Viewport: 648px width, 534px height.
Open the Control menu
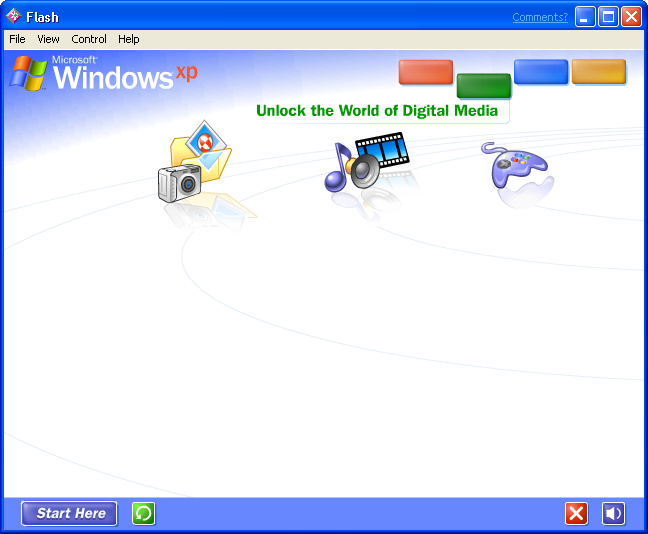89,39
